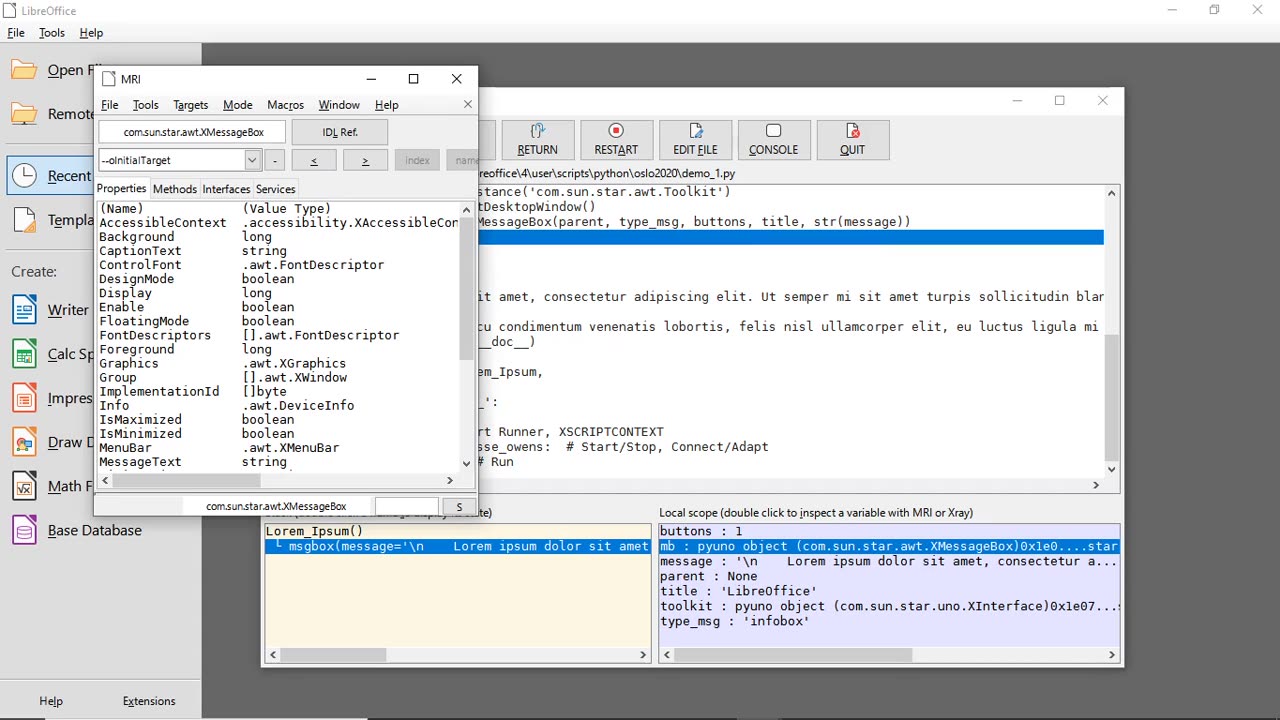Open the LibreOffice Help menu
The image size is (1280, 720).
click(x=91, y=33)
